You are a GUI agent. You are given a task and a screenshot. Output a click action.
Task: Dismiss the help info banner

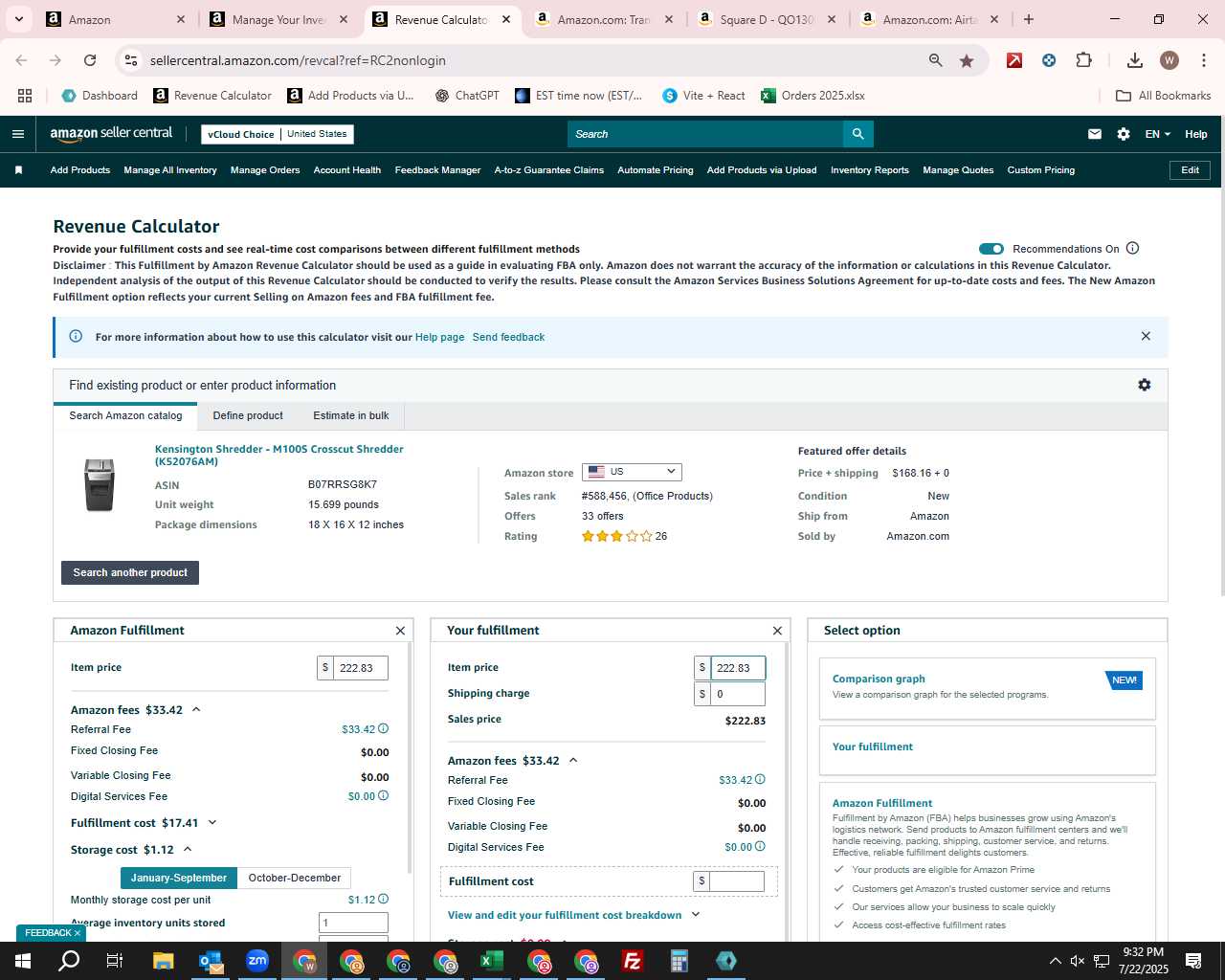point(1146,336)
